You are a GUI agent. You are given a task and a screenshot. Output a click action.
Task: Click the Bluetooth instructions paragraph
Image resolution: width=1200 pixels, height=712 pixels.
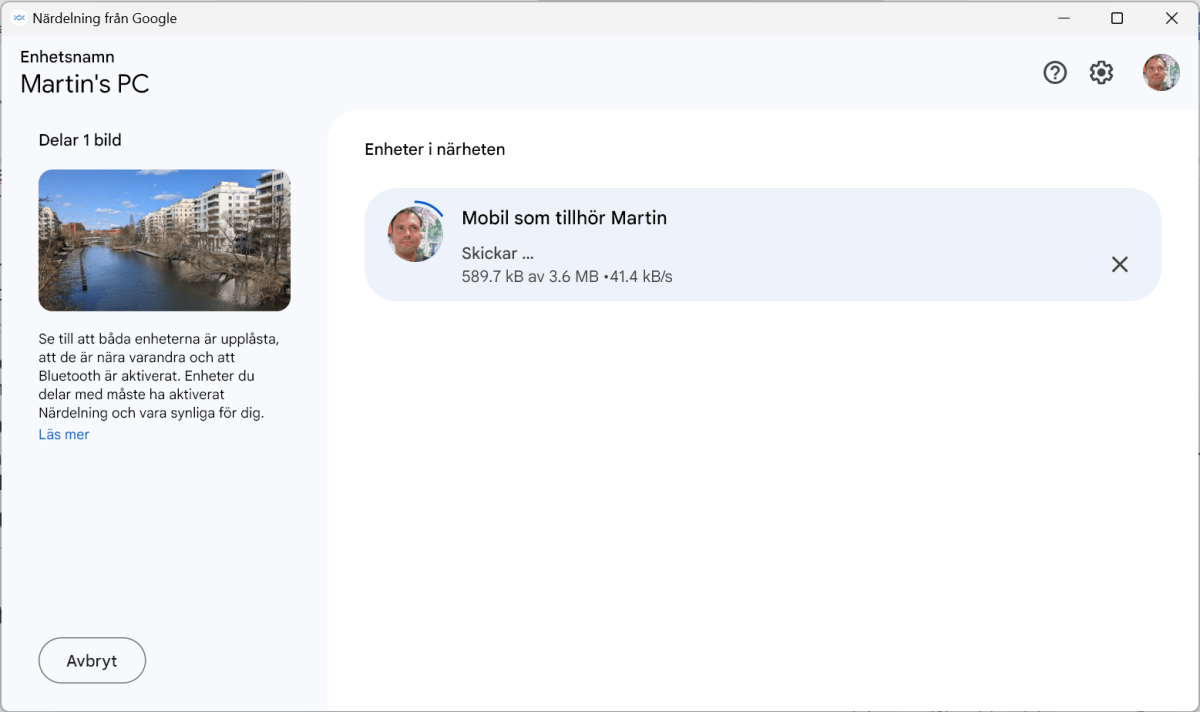(159, 376)
